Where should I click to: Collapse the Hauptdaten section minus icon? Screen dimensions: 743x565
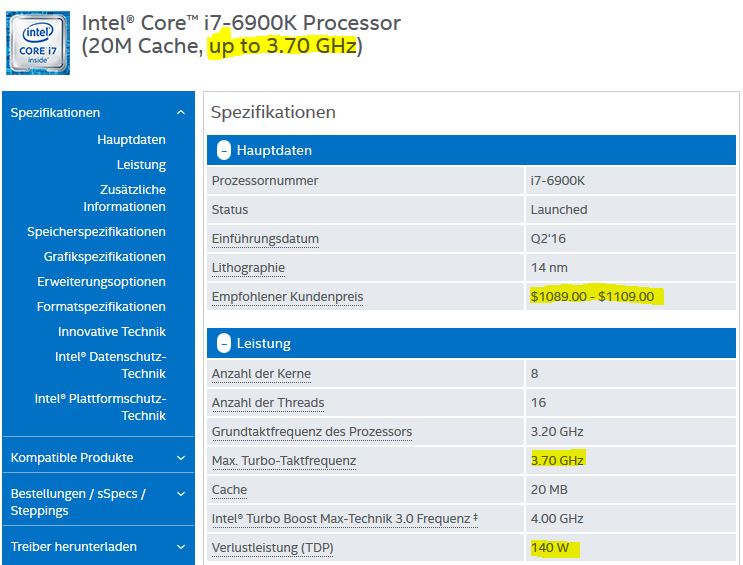click(x=224, y=150)
